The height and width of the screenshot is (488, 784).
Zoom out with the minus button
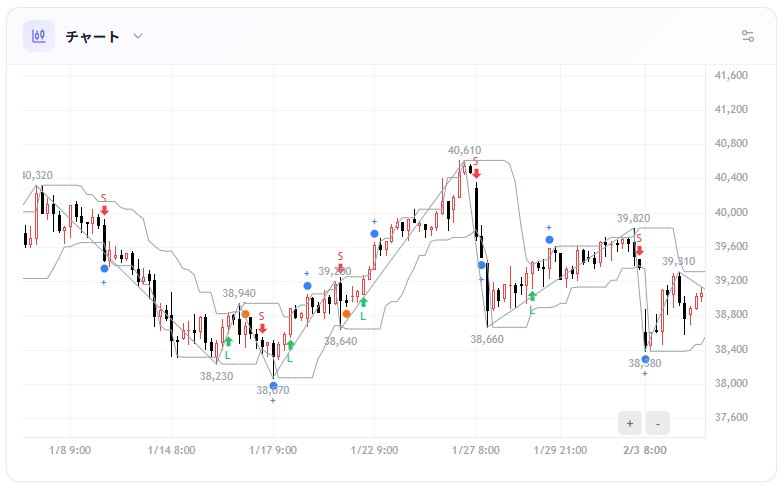[x=658, y=423]
